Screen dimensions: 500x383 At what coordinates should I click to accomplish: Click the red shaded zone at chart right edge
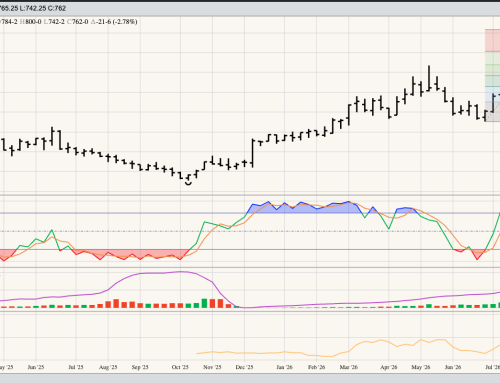(x=492, y=40)
